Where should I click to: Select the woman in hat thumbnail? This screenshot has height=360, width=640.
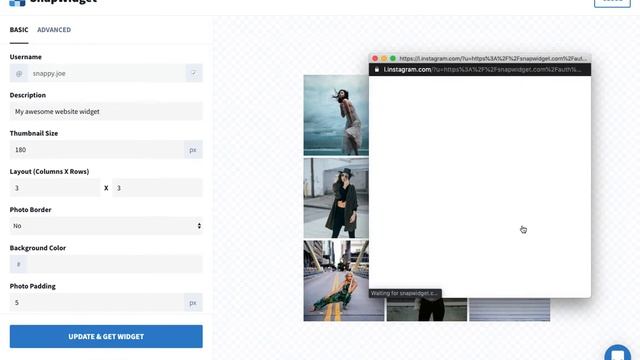pyautogui.click(x=336, y=198)
